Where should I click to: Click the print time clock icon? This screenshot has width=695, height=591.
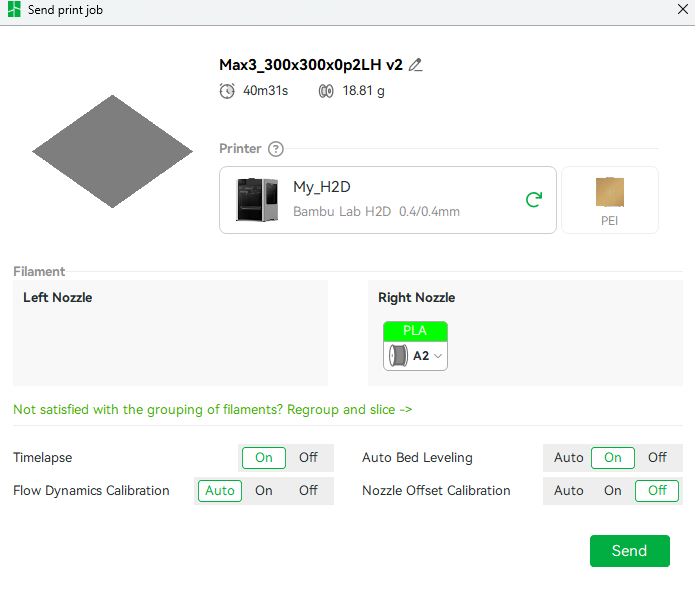[227, 91]
